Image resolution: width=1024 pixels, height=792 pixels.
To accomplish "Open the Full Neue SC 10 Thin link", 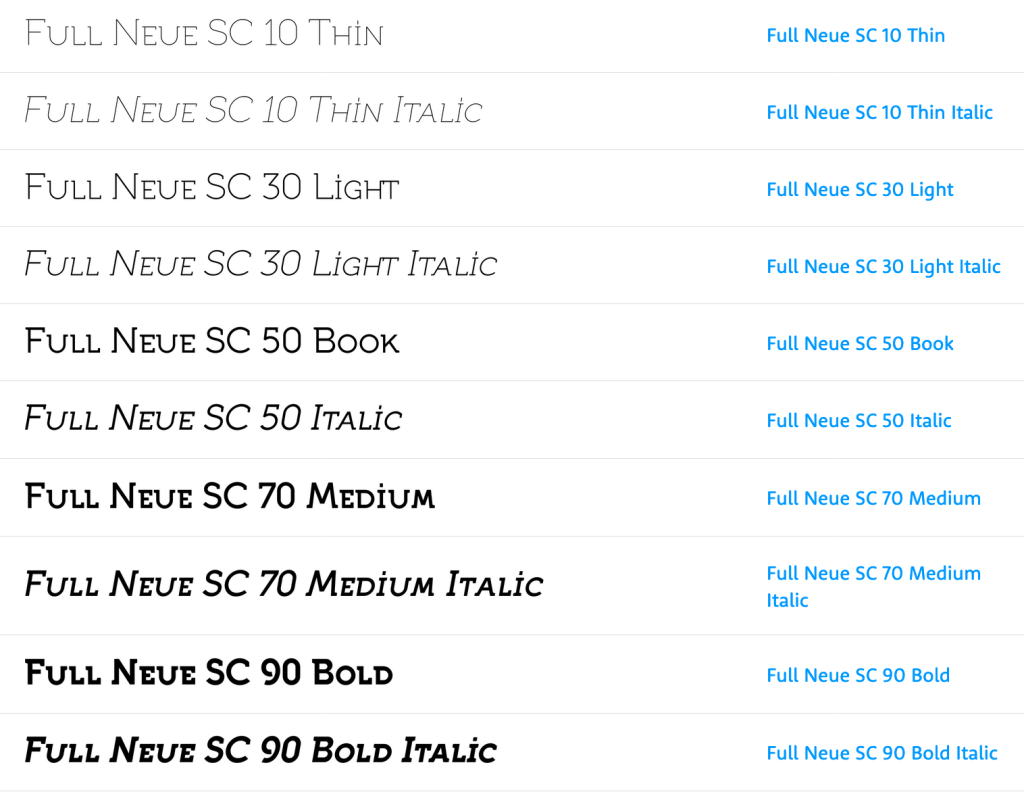I will coord(855,36).
